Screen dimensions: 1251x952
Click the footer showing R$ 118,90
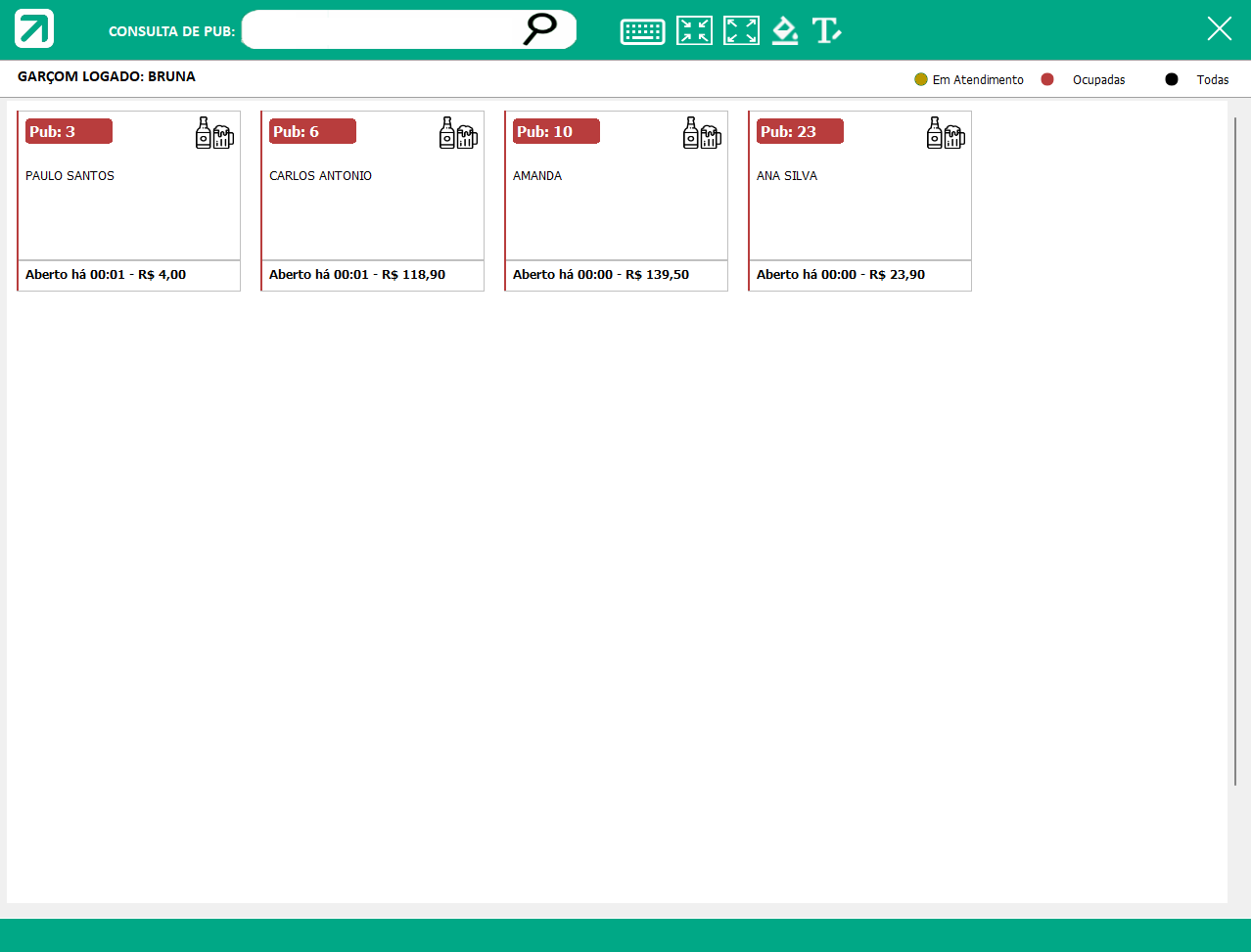tap(372, 275)
